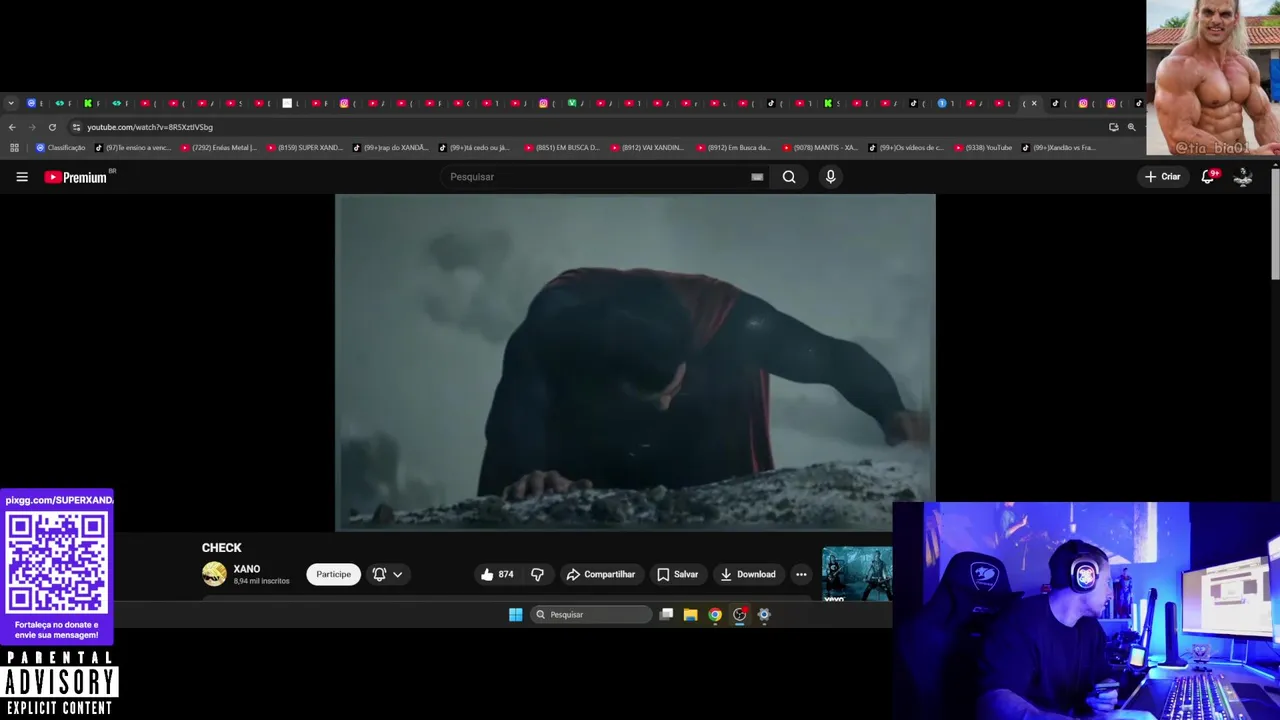Viewport: 1280px width, 720px height.
Task: Open File Explorer from taskbar
Action: pos(690,614)
